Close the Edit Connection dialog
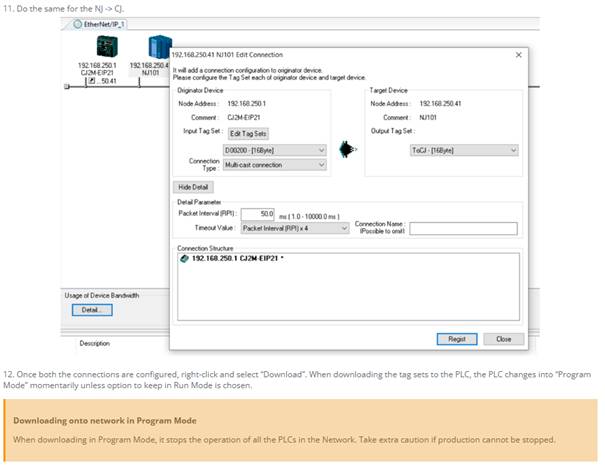 (519, 55)
